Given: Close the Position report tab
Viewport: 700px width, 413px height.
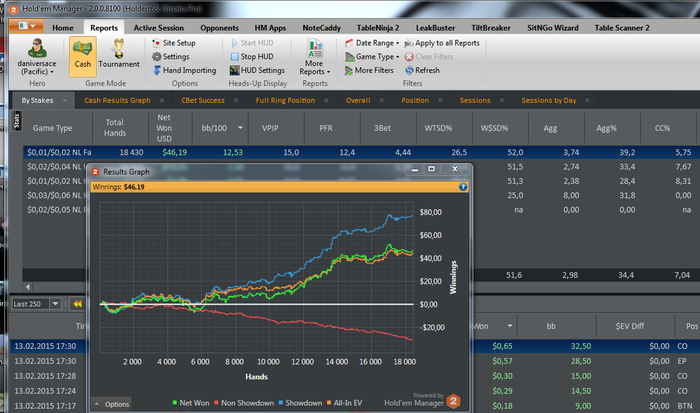Looking at the screenshot, I should pyautogui.click(x=440, y=100).
